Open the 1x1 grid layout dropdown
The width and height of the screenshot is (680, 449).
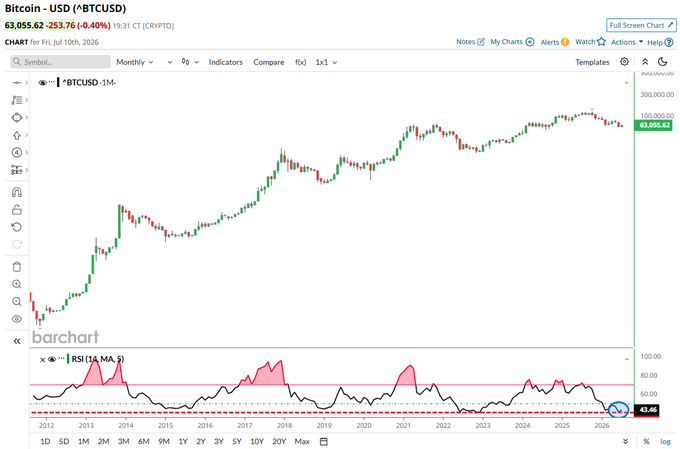[326, 62]
